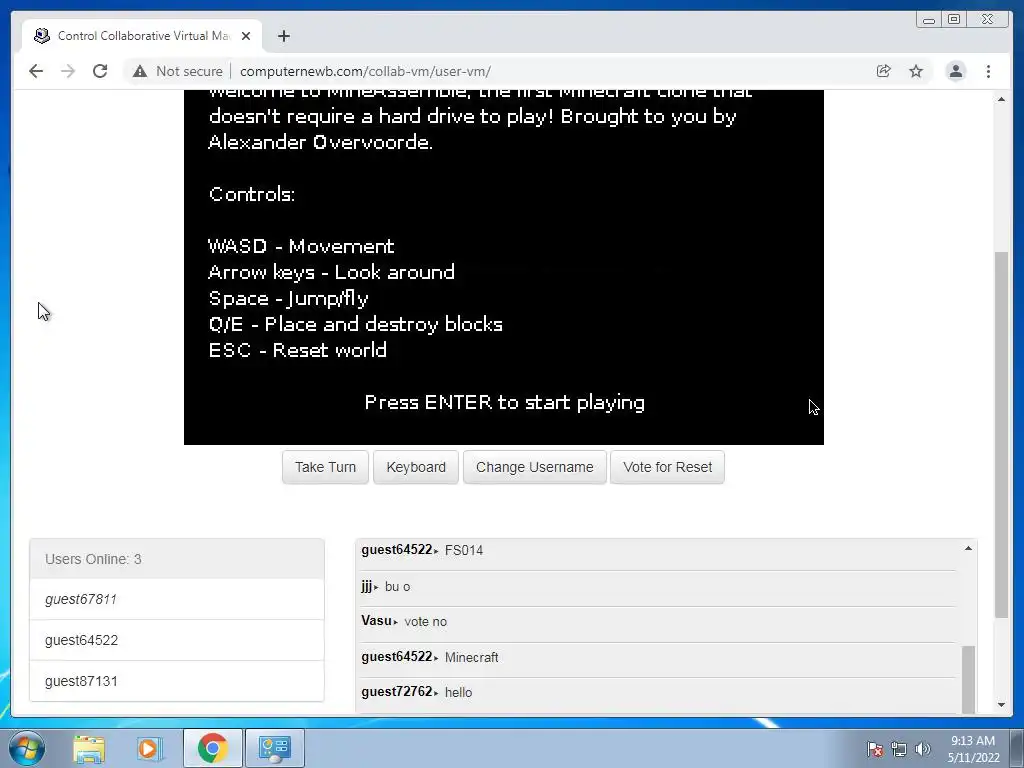Screen dimensions: 1024x768
Task: Click the Action Center flag tray icon
Action: 874,749
